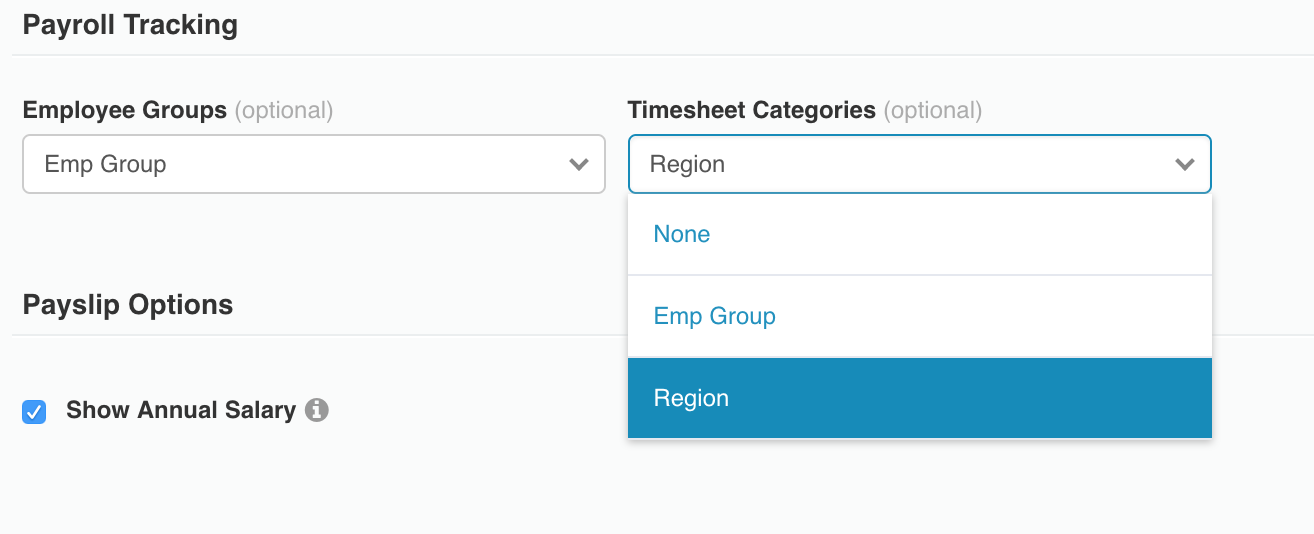The width and height of the screenshot is (1314, 534).
Task: Click the Payroll Tracking section heading
Action: pos(130,25)
